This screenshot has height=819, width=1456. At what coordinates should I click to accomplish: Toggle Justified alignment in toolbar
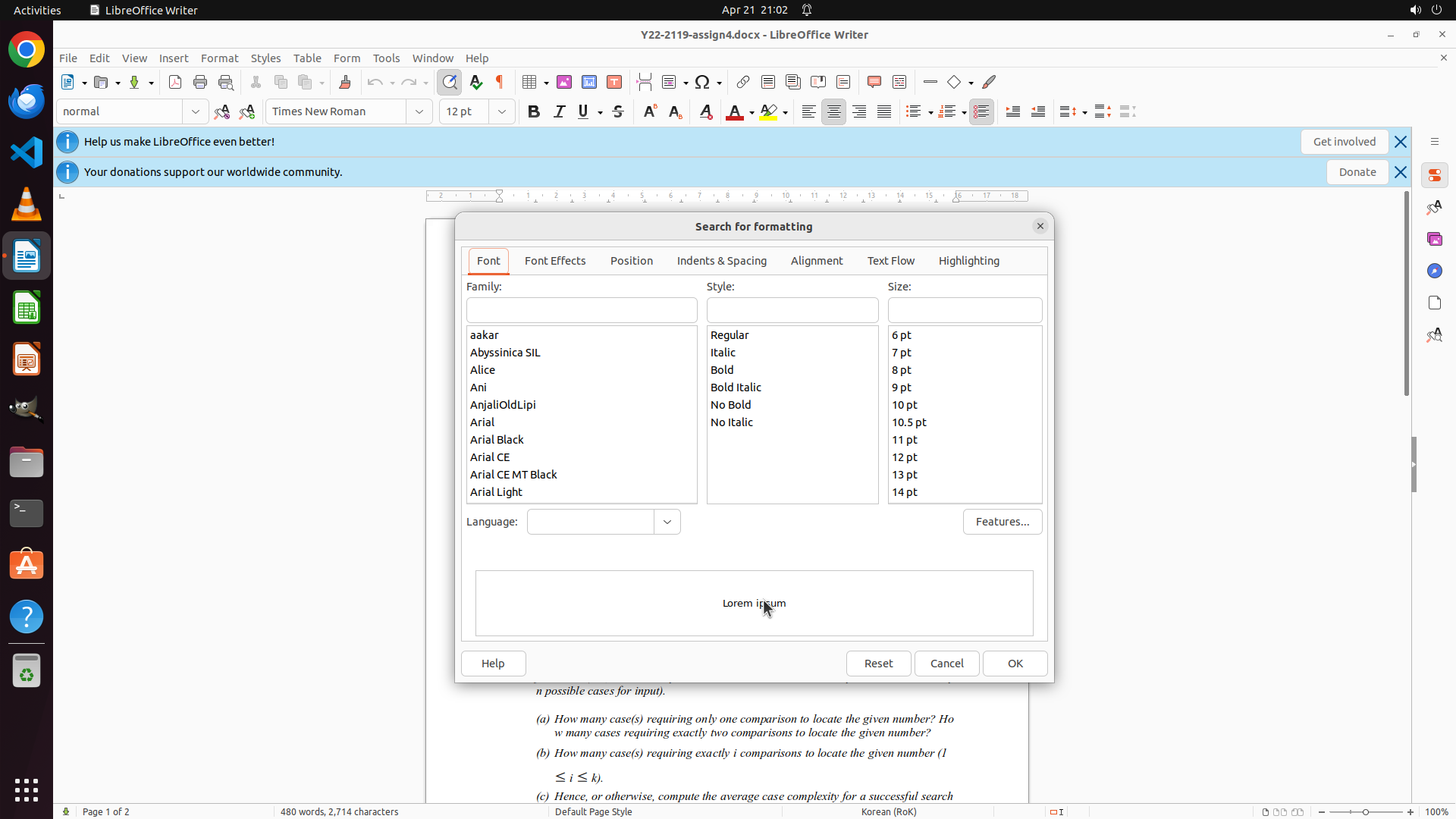[884, 111]
